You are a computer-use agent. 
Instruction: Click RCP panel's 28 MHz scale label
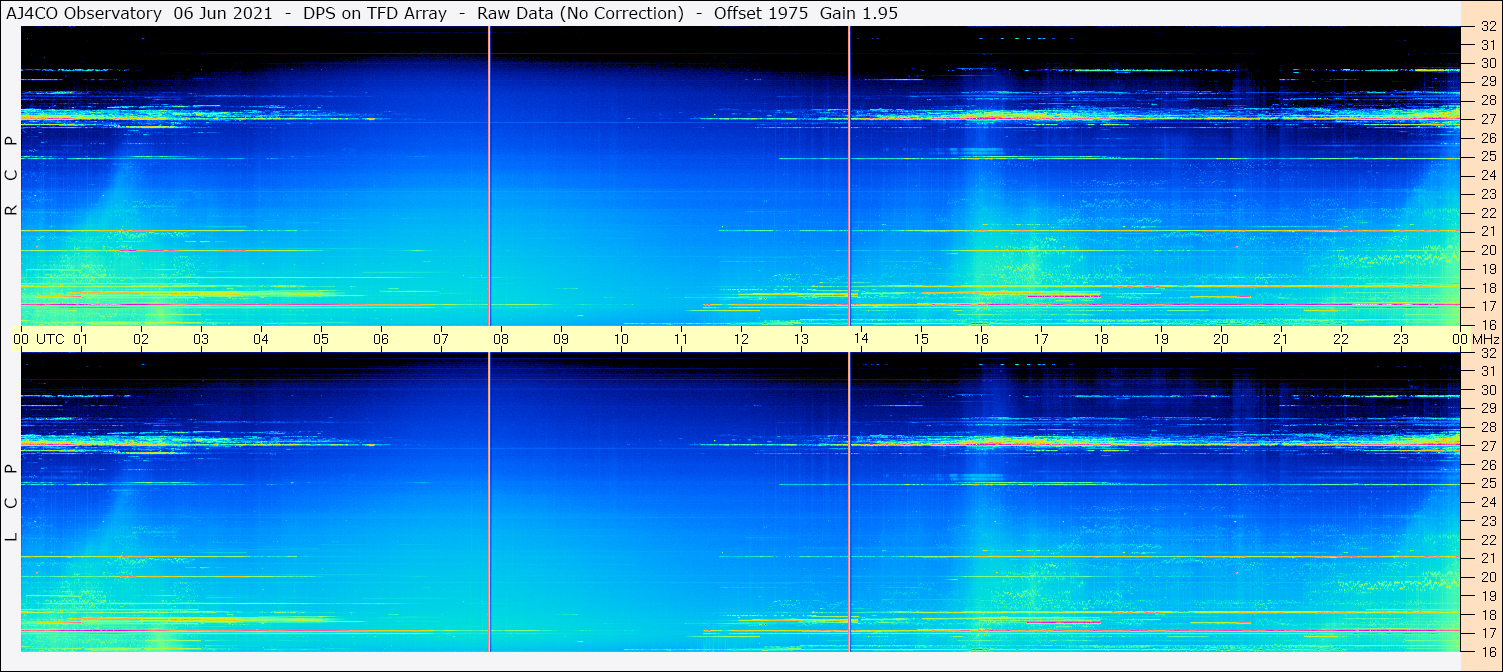(1488, 100)
